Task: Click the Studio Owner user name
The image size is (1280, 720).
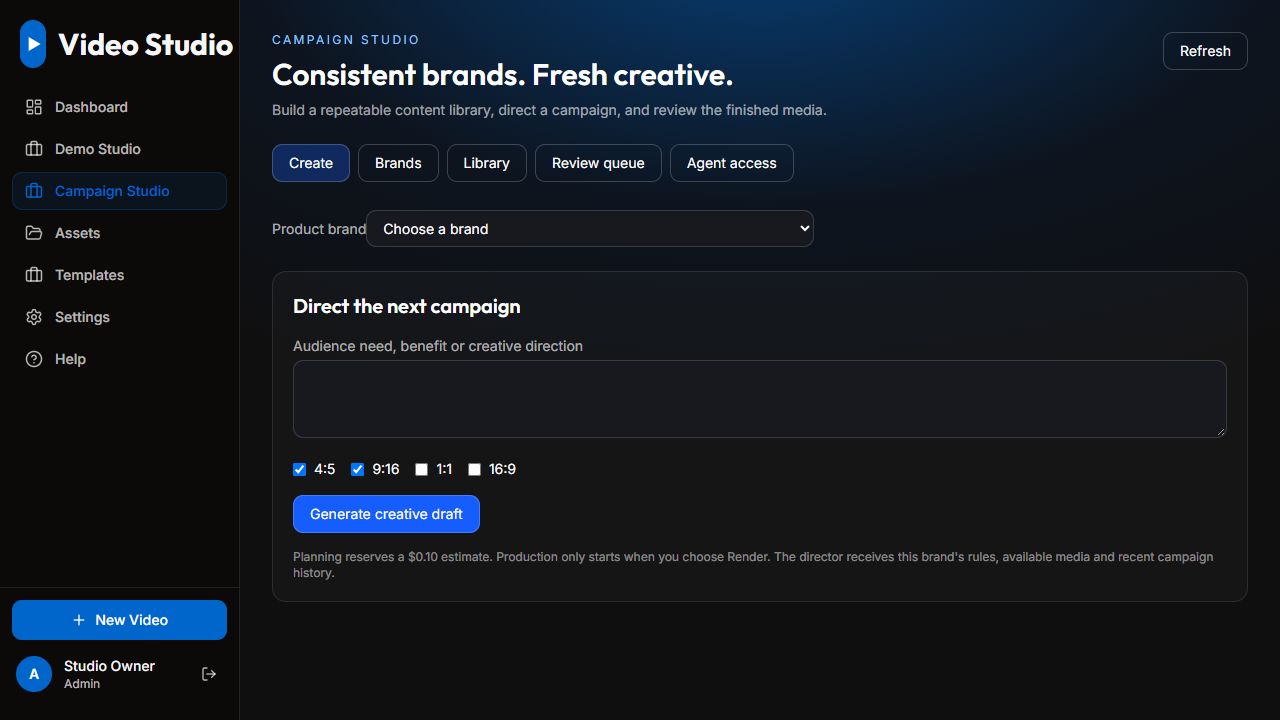Action: point(110,666)
